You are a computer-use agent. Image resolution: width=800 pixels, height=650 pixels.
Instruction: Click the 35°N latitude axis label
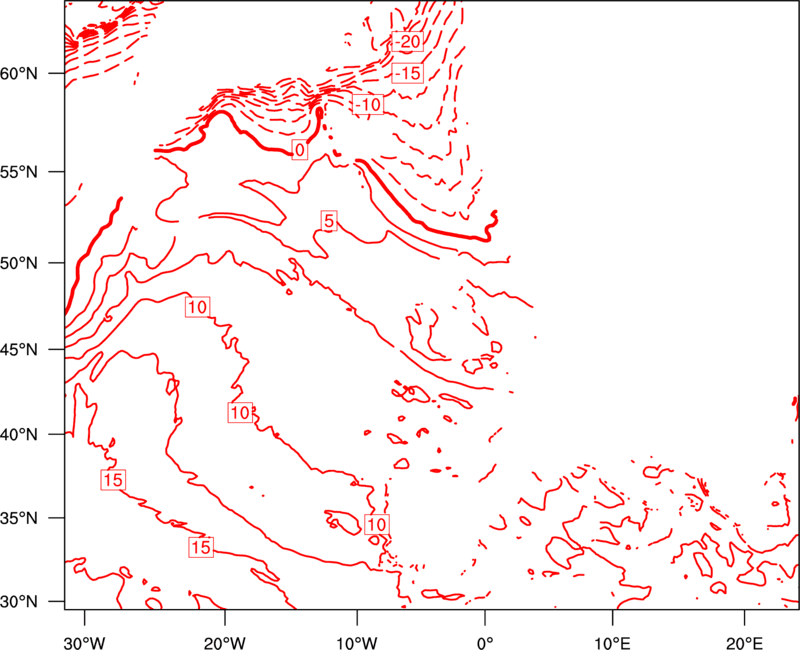19,518
